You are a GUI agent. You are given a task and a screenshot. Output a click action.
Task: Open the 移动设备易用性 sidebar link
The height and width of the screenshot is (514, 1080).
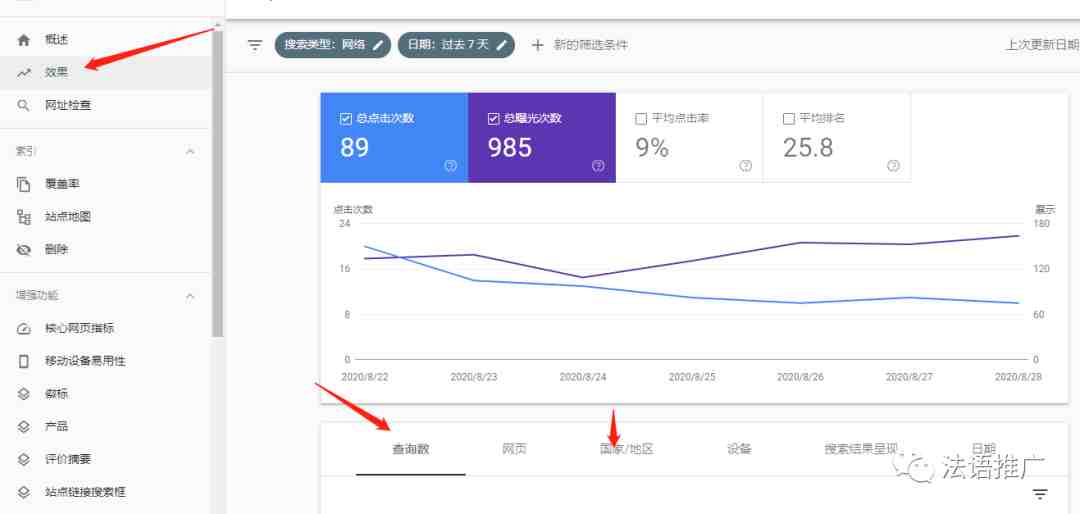[x=85, y=361]
